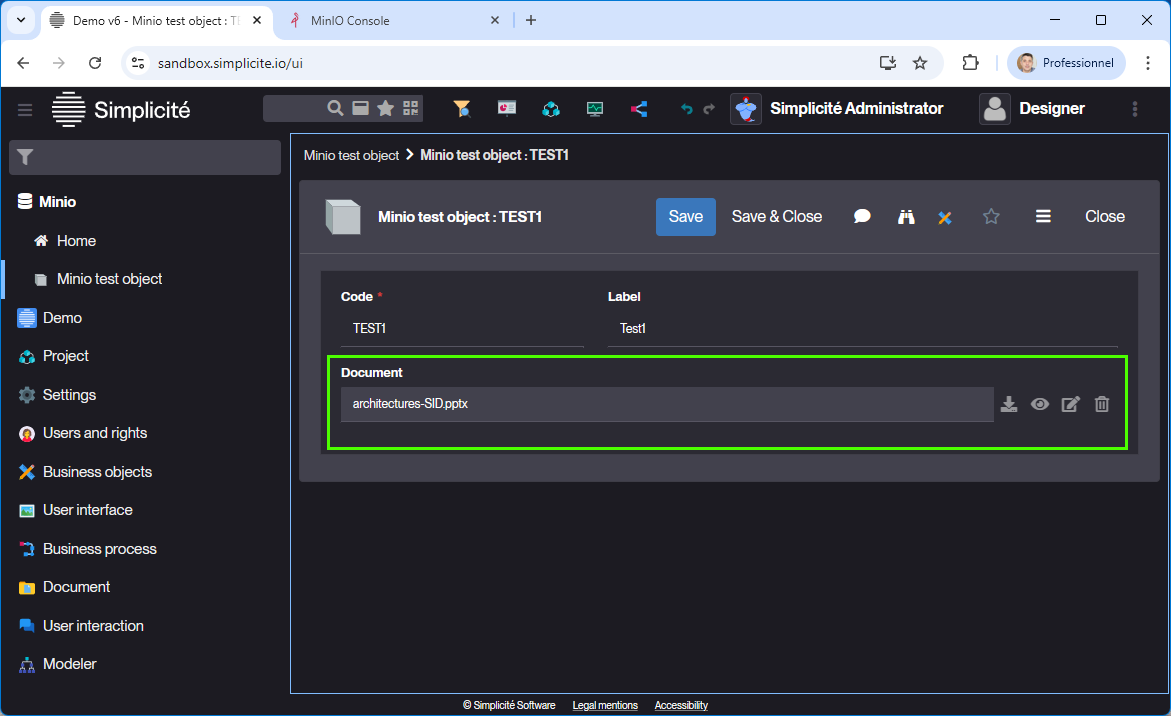This screenshot has height=716, width=1171.
Task: Select Home in the Minio menu
Action: [76, 241]
